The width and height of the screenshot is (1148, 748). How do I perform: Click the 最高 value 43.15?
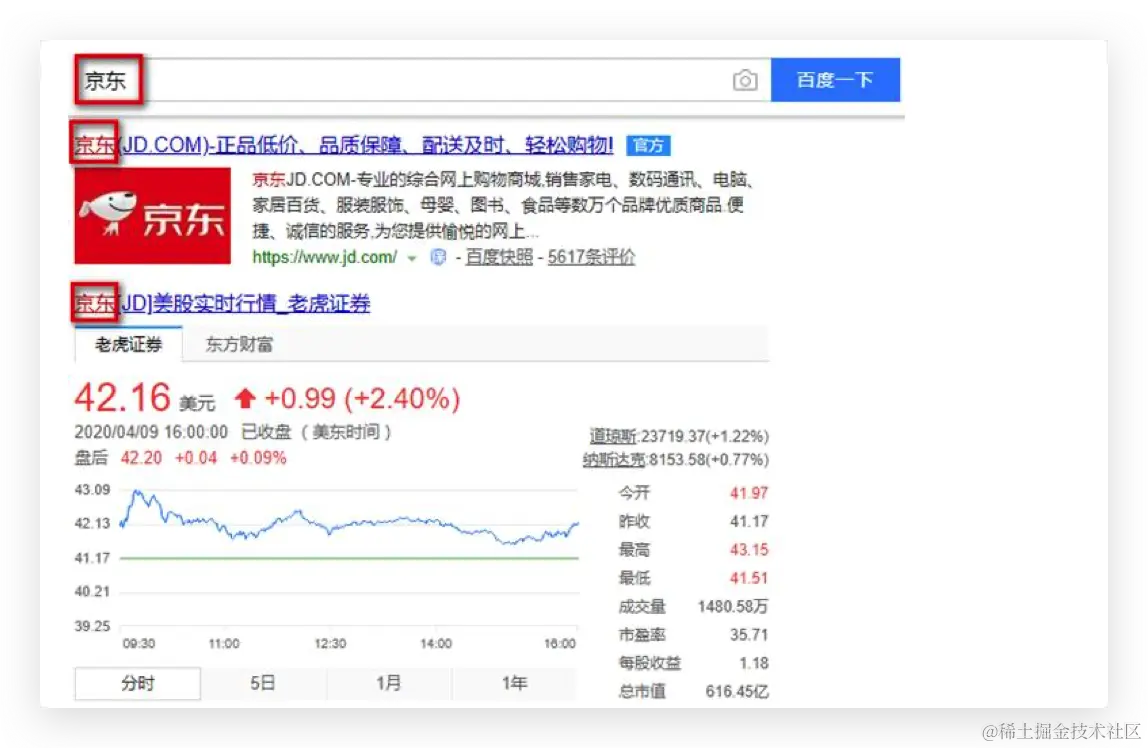(749, 550)
